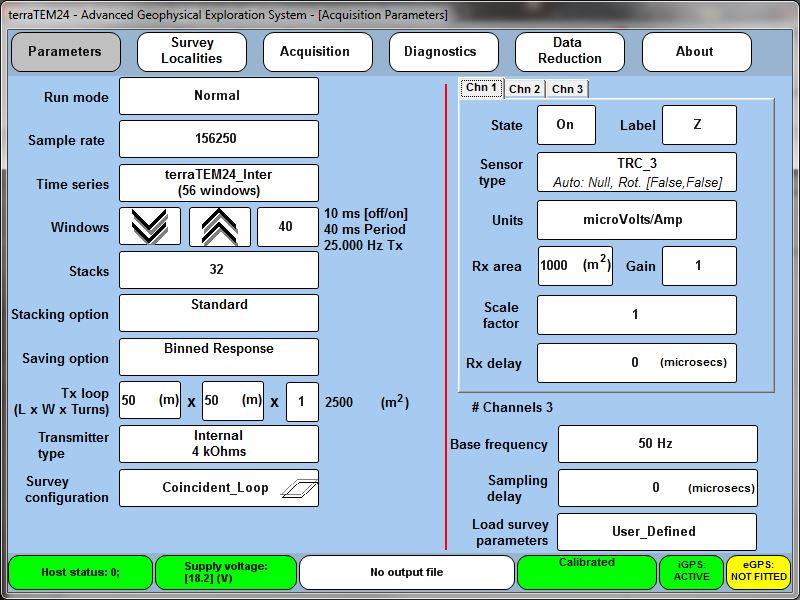Change Transmitter type Internal 4 kOhms
Viewport: 800px width, 600px height.
point(219,444)
